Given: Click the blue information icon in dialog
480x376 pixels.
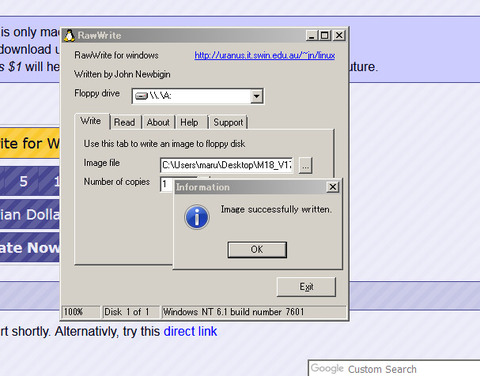Looking at the screenshot, I should coord(197,217).
